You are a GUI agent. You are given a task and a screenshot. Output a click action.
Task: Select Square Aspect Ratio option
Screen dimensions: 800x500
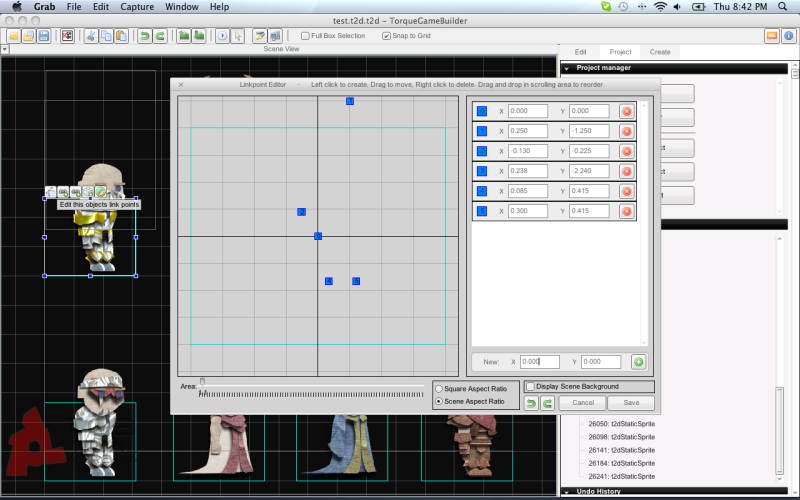(x=439, y=388)
